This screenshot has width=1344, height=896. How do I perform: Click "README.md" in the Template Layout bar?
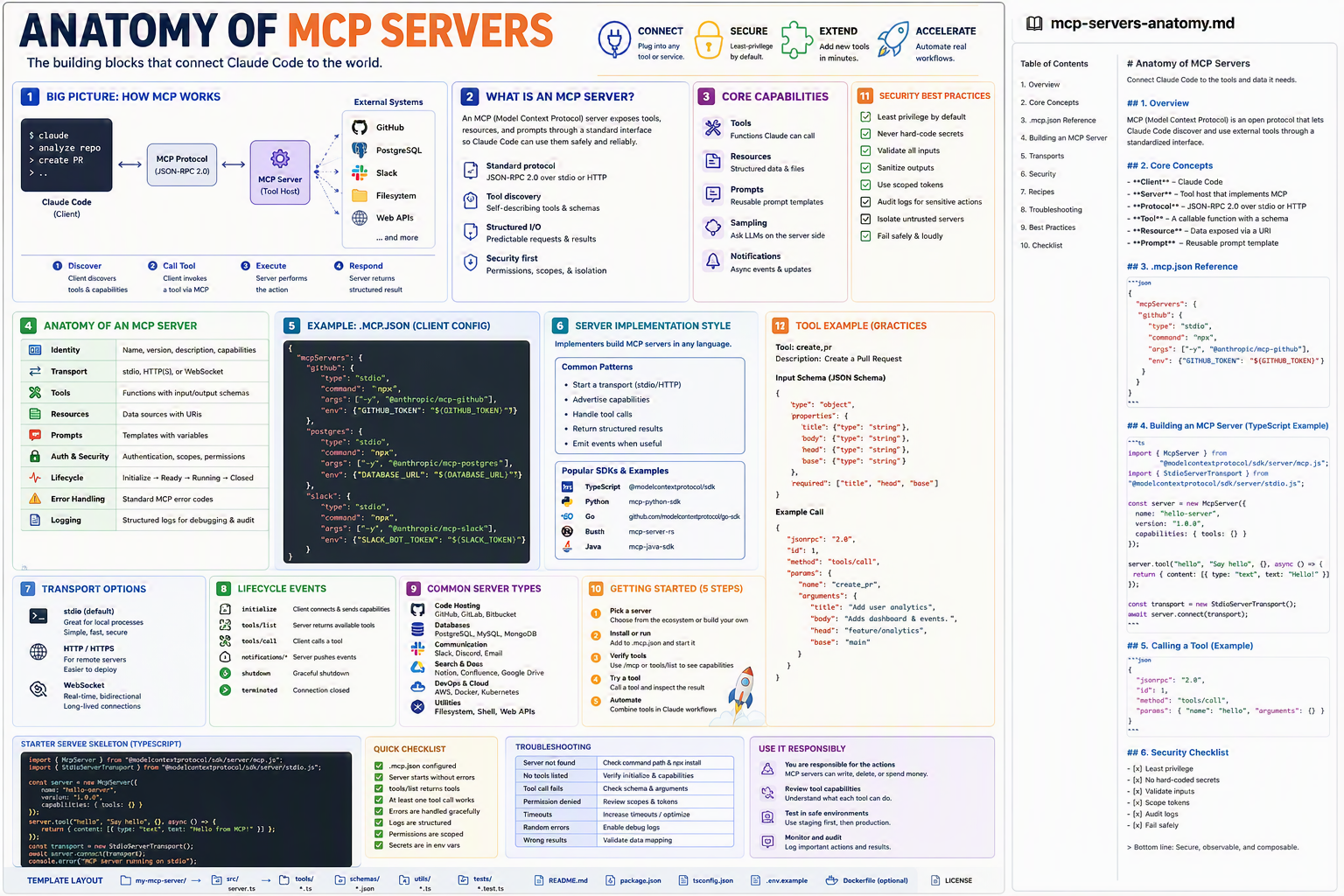pyautogui.click(x=568, y=880)
